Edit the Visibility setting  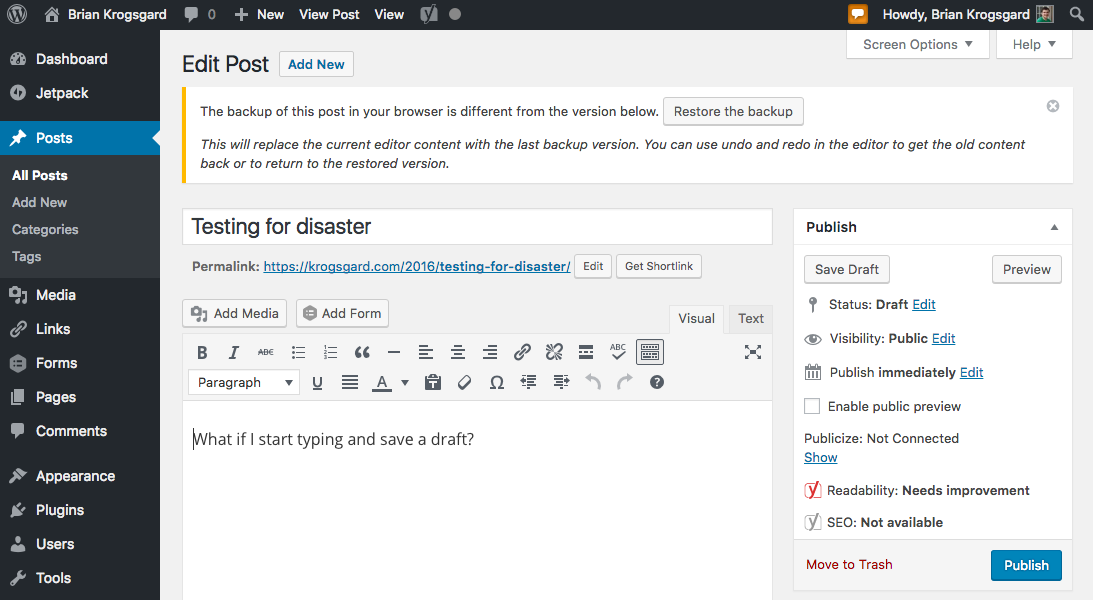[x=943, y=339]
